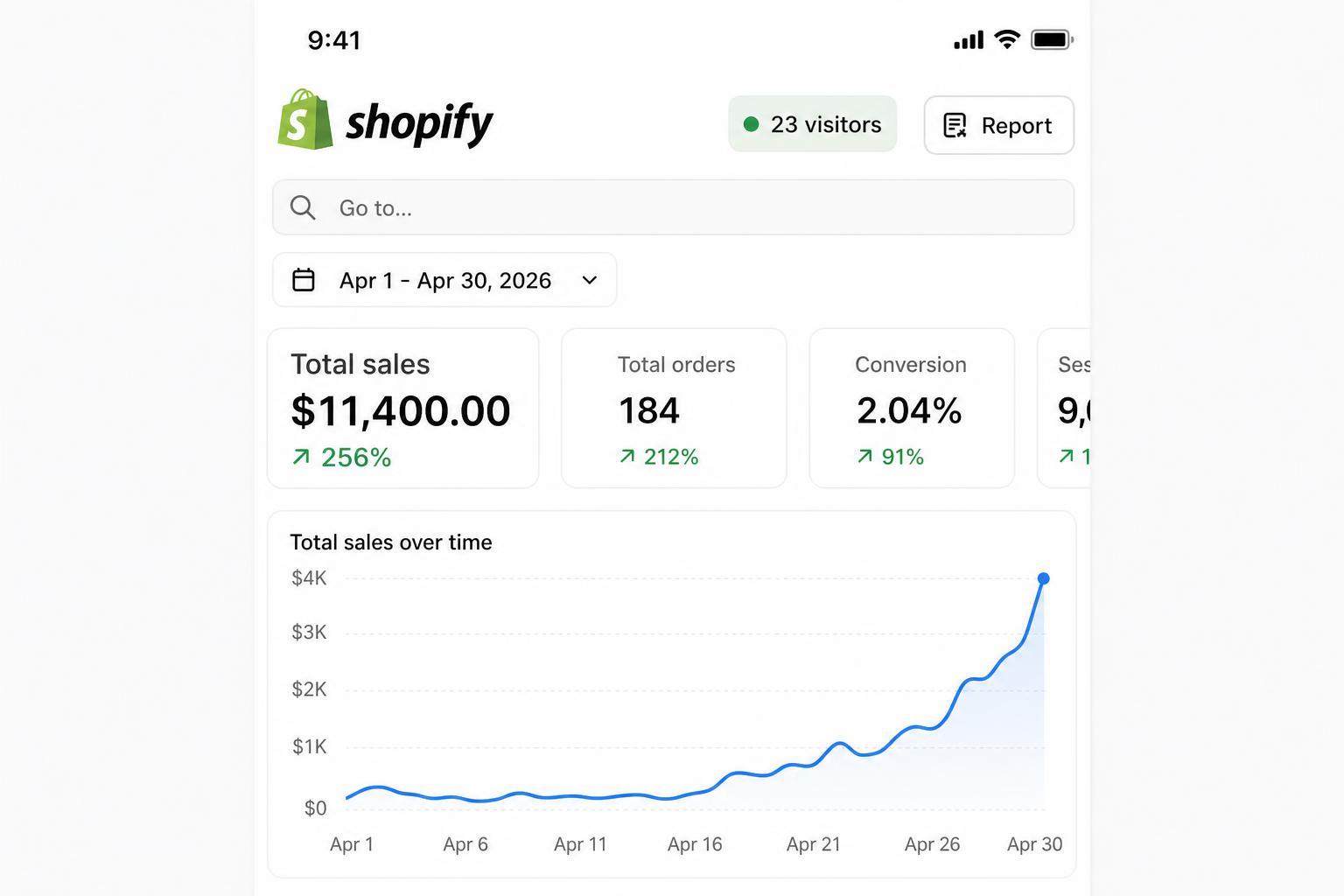Click the Shopify bag logo
1344x896 pixels.
pyautogui.click(x=305, y=119)
